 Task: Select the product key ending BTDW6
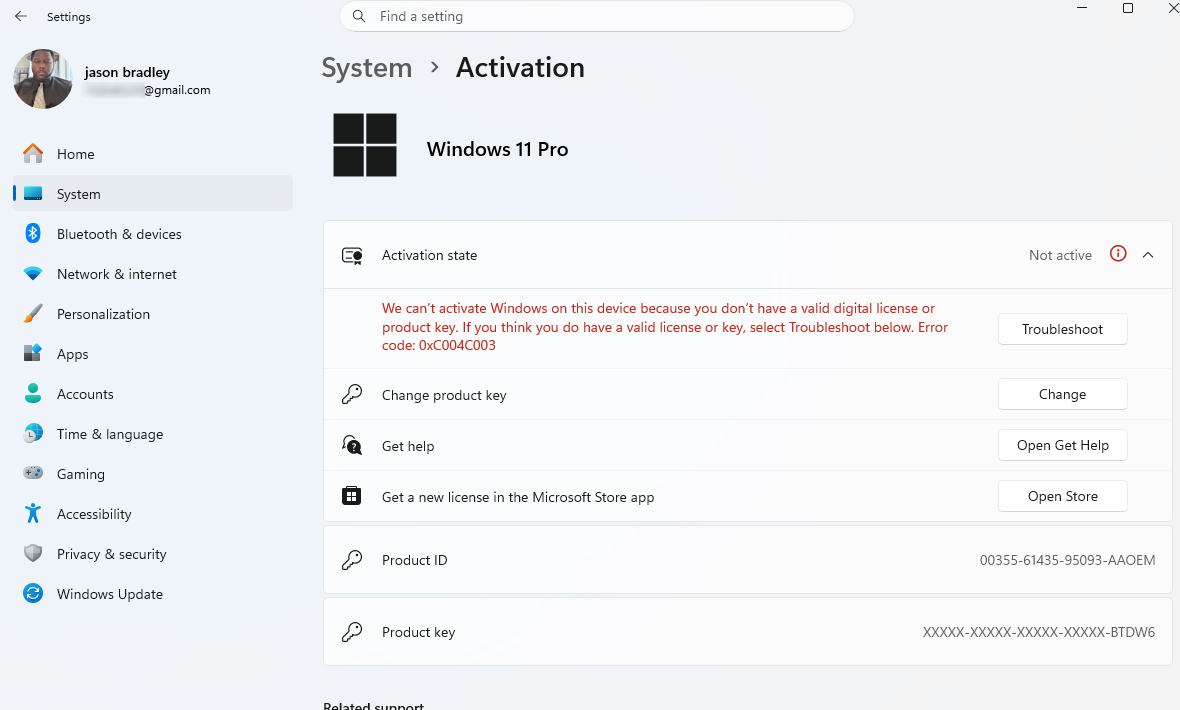pyautogui.click(x=1039, y=632)
